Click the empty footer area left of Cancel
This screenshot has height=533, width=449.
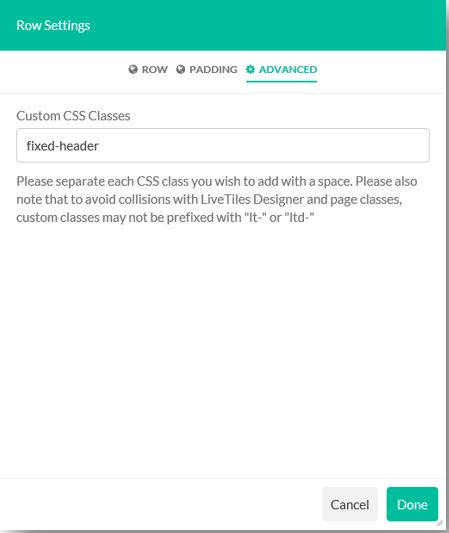[x=160, y=504]
